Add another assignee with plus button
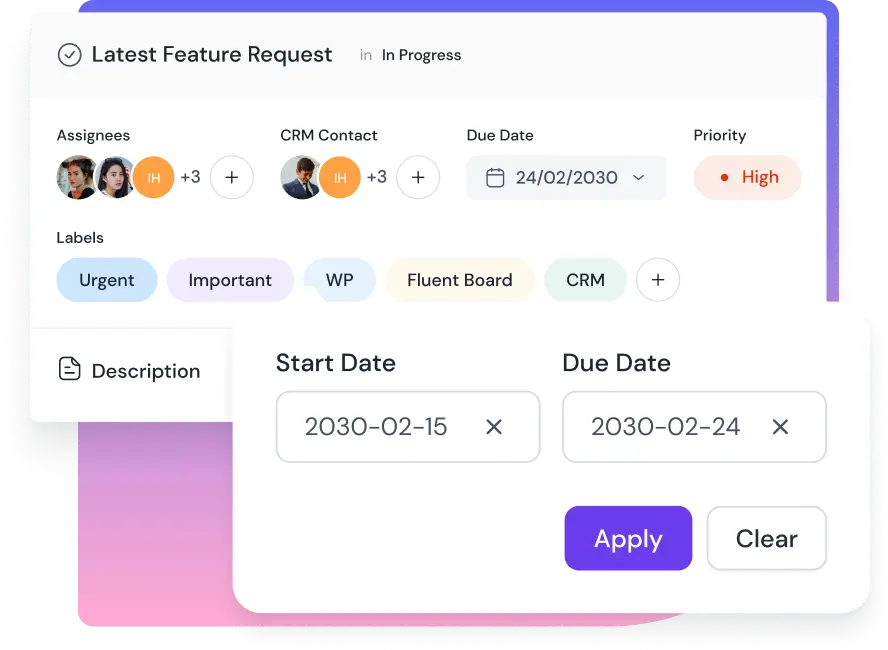Screen dimensions: 888x650 (232, 177)
